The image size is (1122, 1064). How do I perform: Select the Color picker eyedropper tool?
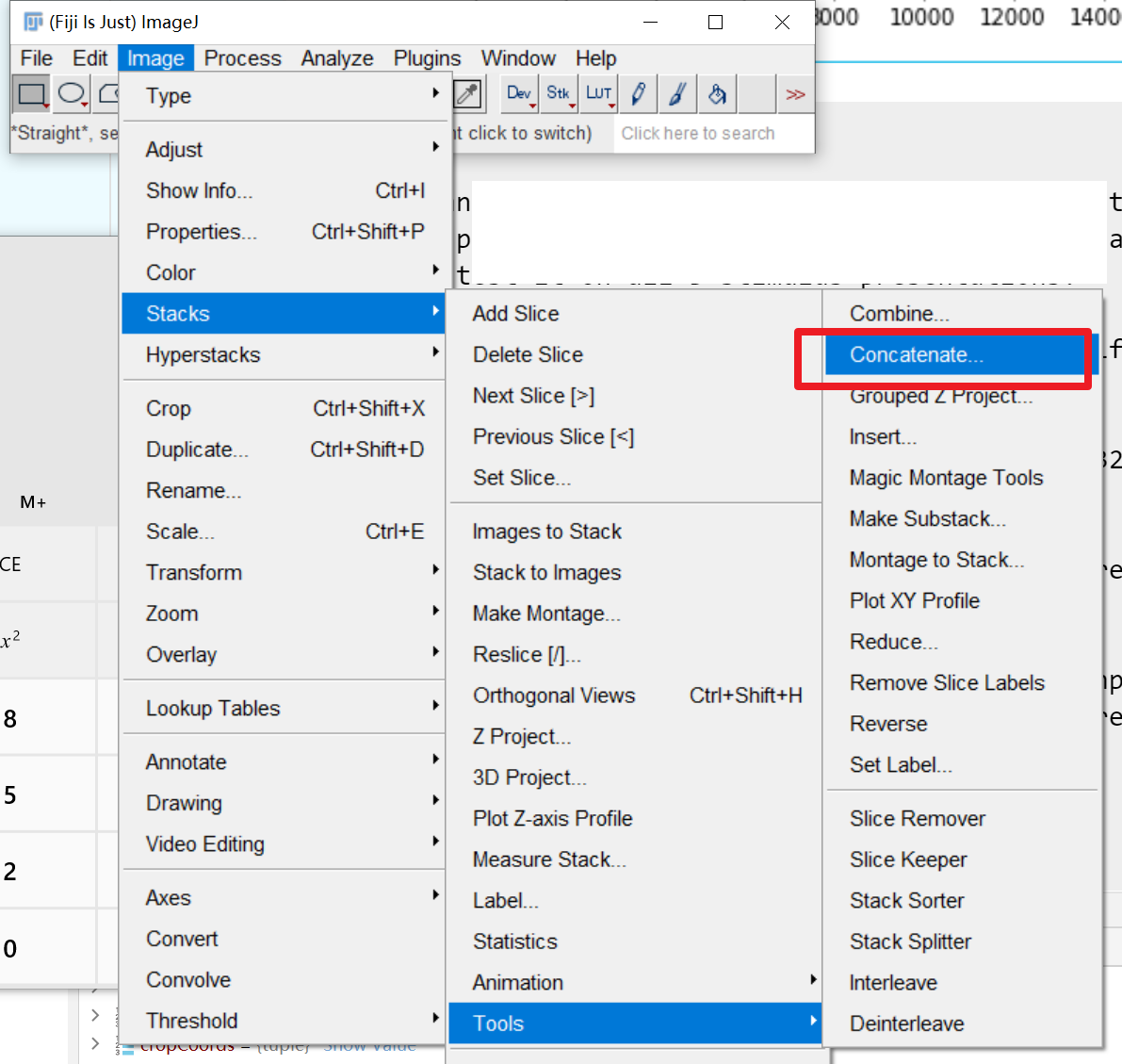coord(468,94)
